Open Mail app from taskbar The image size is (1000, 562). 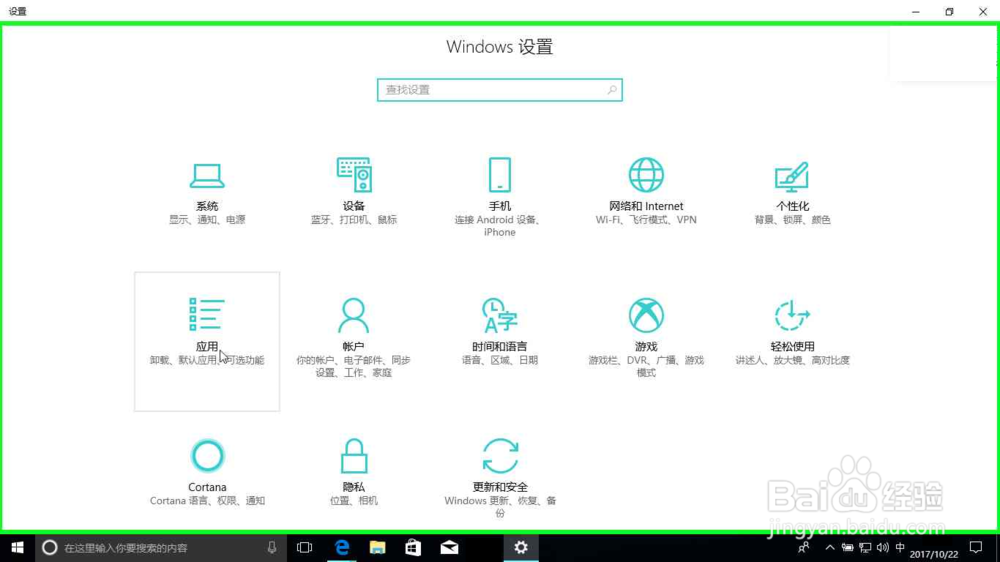pyautogui.click(x=449, y=547)
